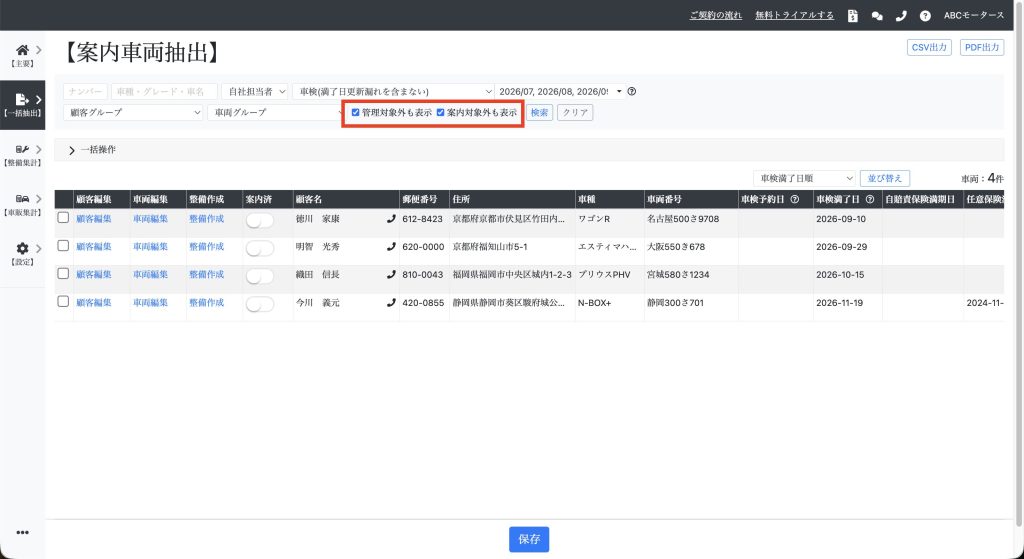Click 車両編集 link for 明智 光秀
The width and height of the screenshot is (1024, 559).
[x=150, y=247]
